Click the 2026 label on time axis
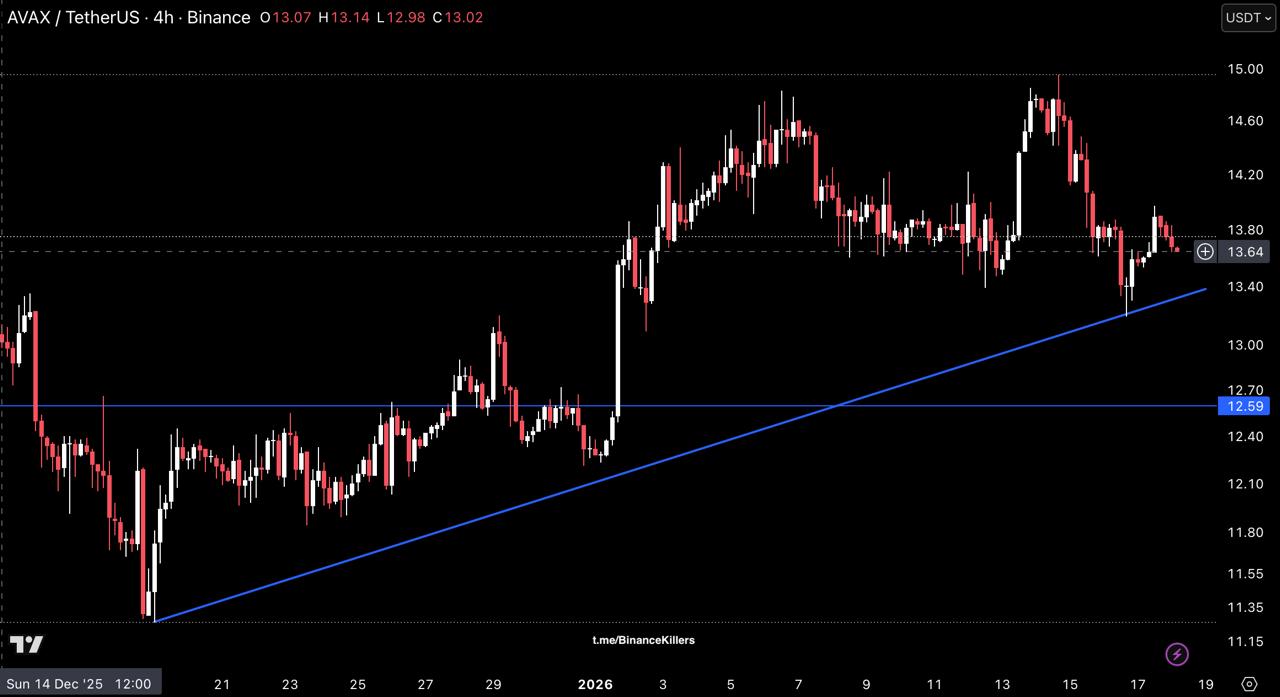Viewport: 1280px width, 697px height. (x=595, y=684)
